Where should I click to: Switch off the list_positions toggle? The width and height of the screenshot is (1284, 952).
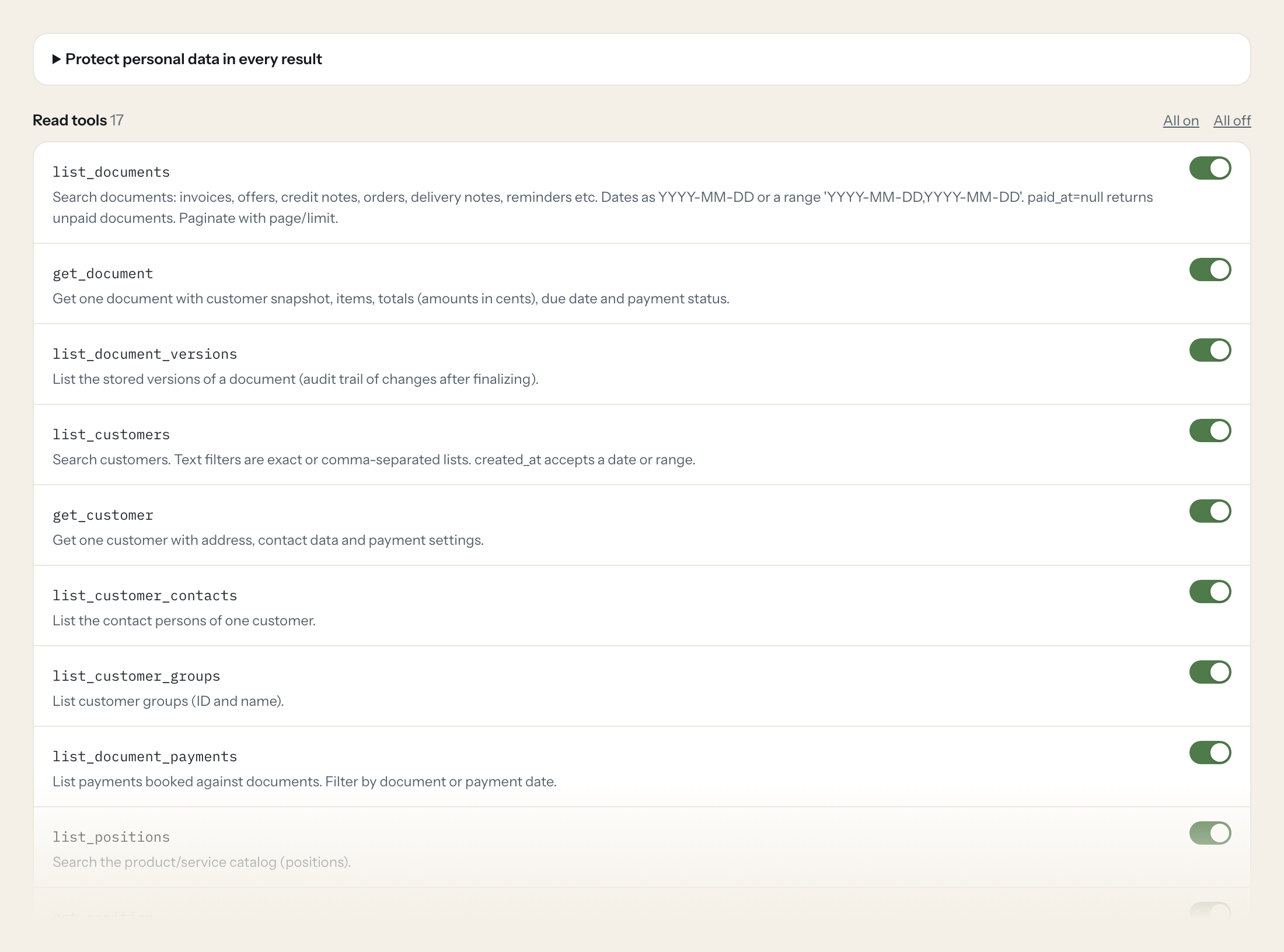click(x=1210, y=833)
